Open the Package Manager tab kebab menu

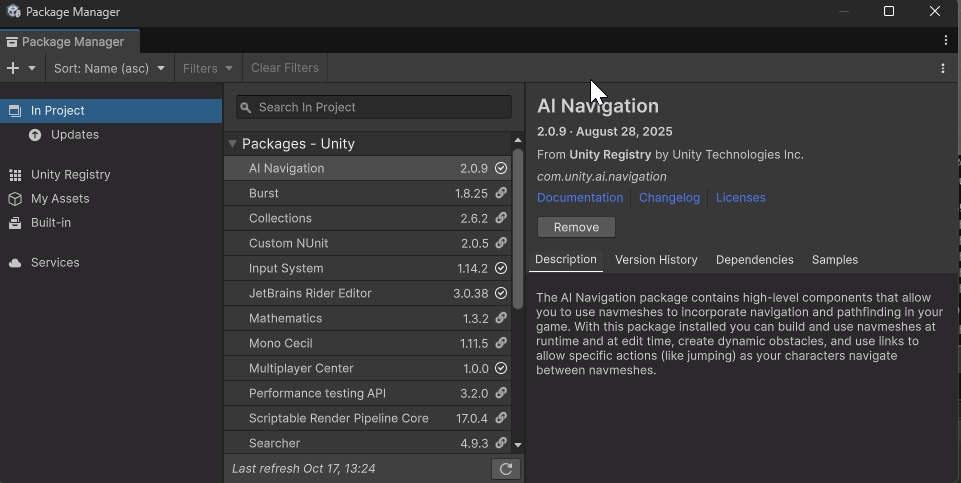[945, 41]
